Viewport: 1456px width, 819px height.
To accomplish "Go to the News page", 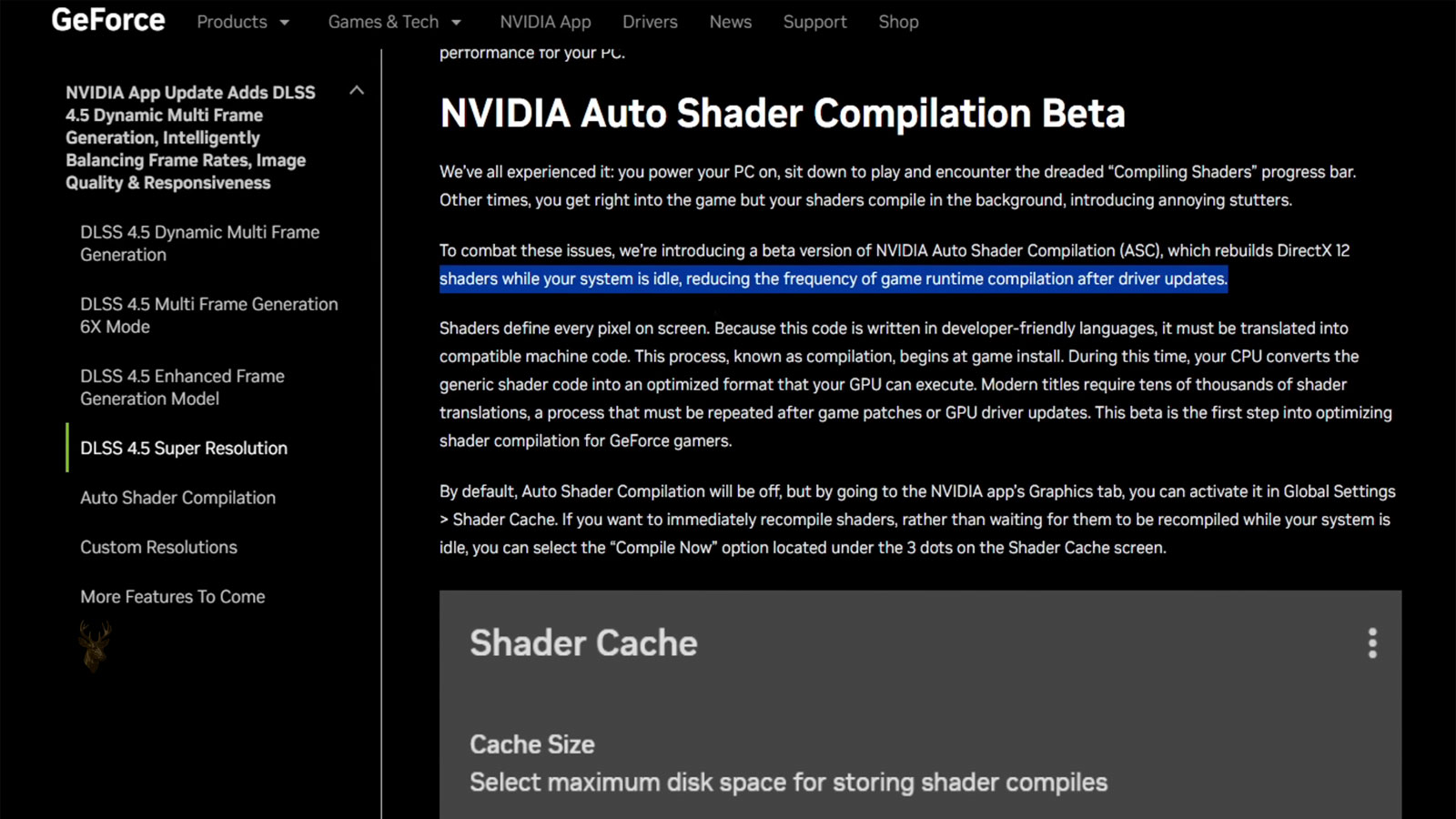I will point(731,22).
